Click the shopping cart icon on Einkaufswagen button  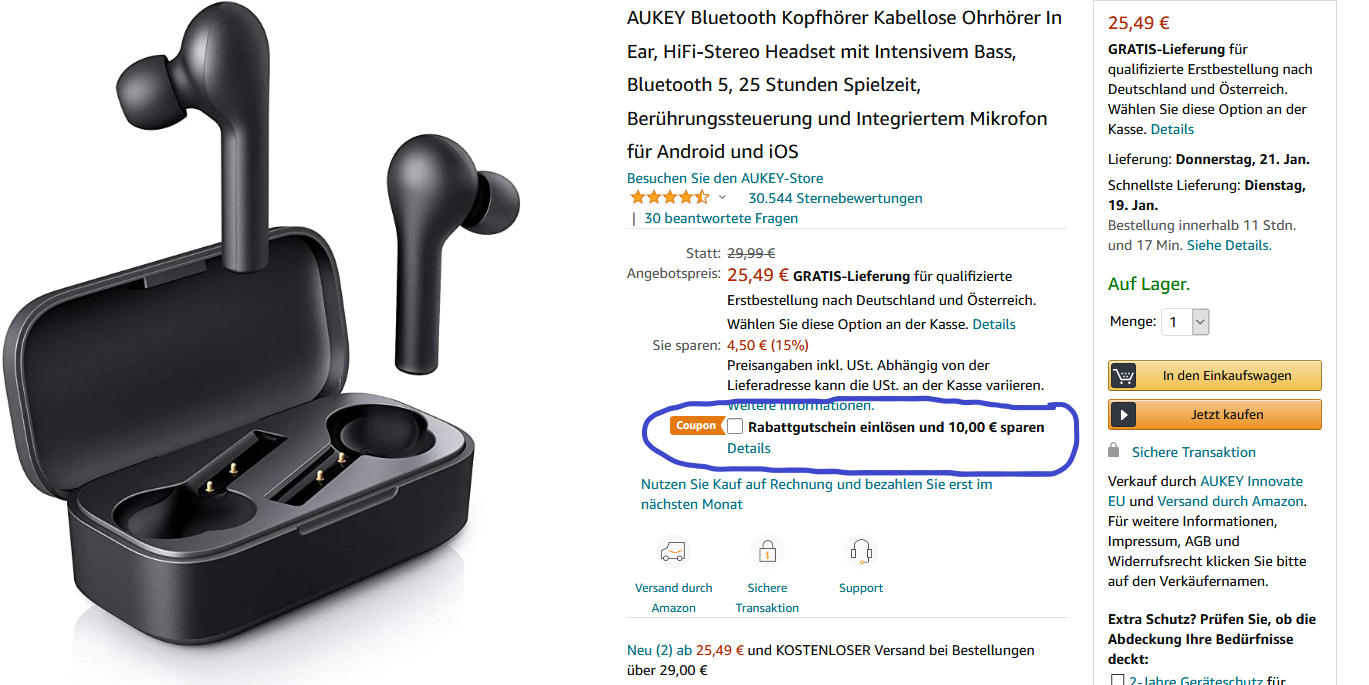1123,376
